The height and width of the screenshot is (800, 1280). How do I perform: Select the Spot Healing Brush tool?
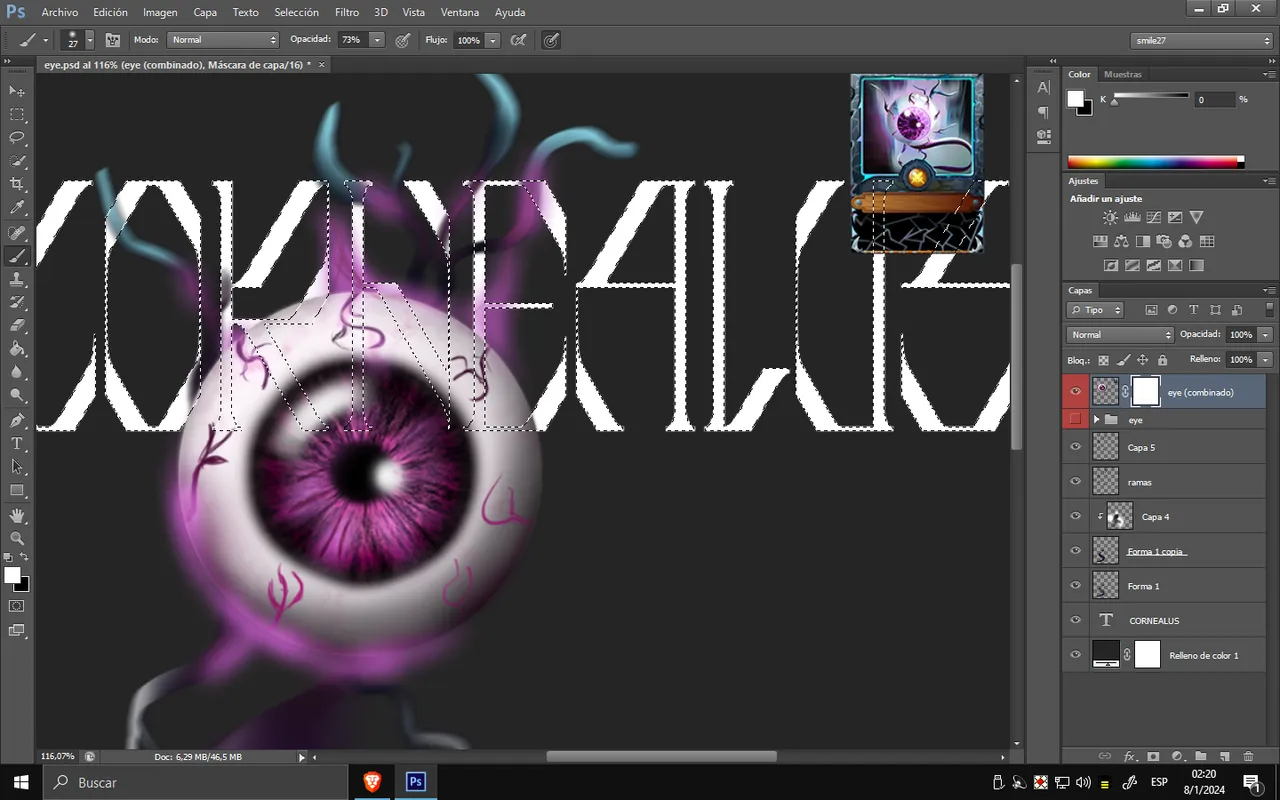click(x=17, y=233)
